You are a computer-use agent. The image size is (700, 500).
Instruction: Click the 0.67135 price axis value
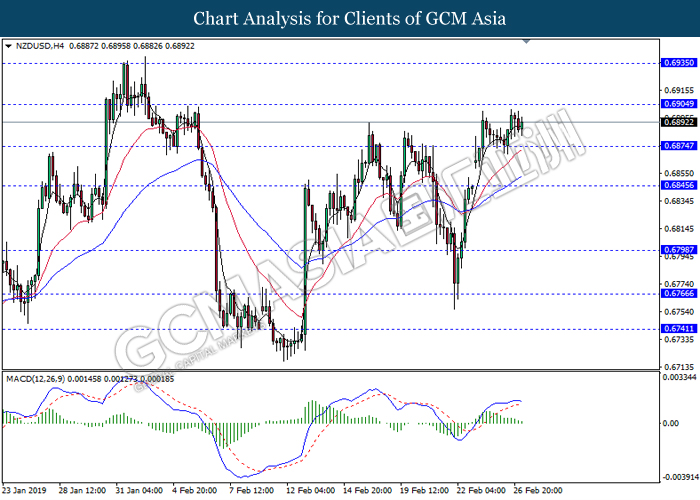click(x=679, y=367)
